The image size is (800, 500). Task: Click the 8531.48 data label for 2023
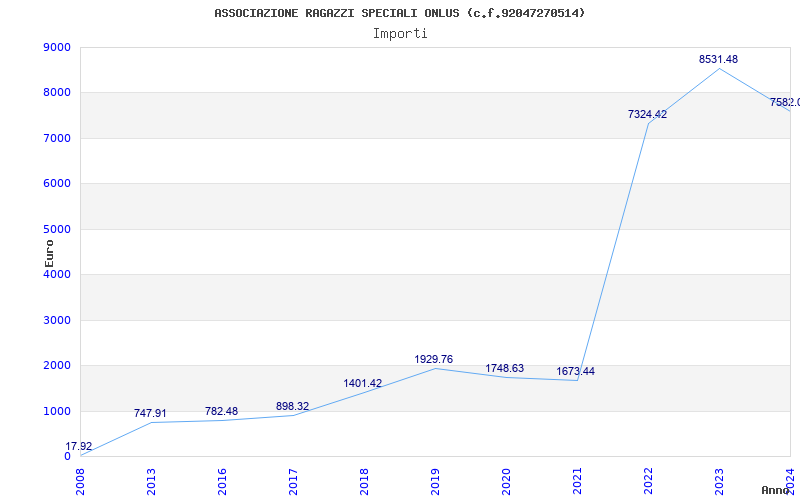pos(718,60)
